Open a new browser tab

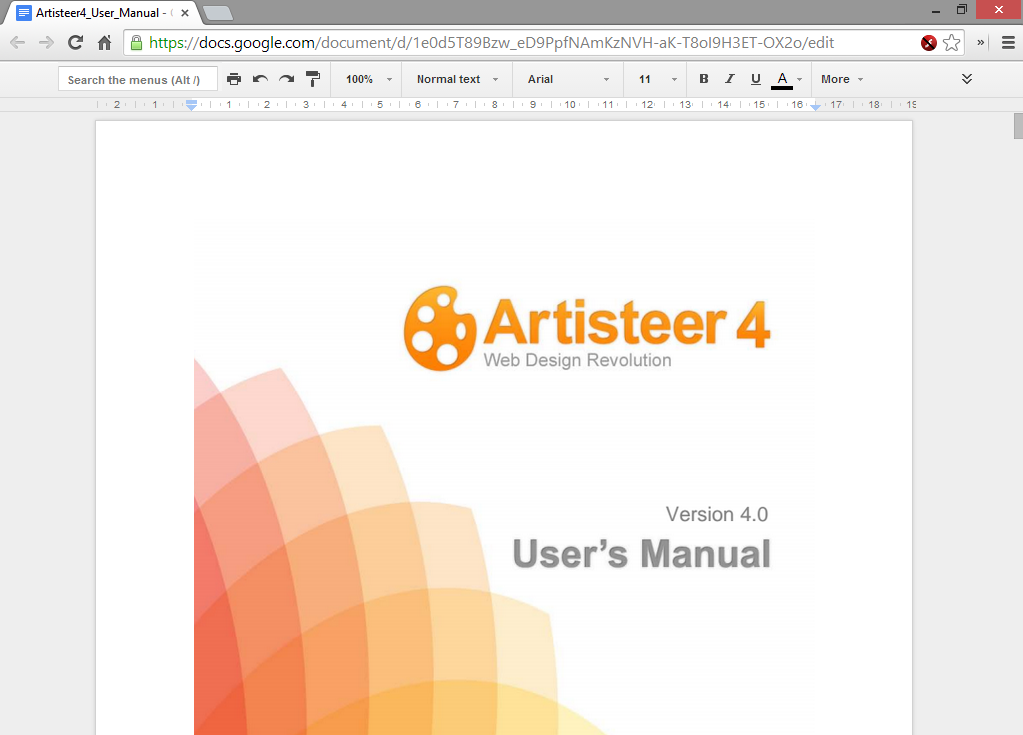tap(218, 12)
